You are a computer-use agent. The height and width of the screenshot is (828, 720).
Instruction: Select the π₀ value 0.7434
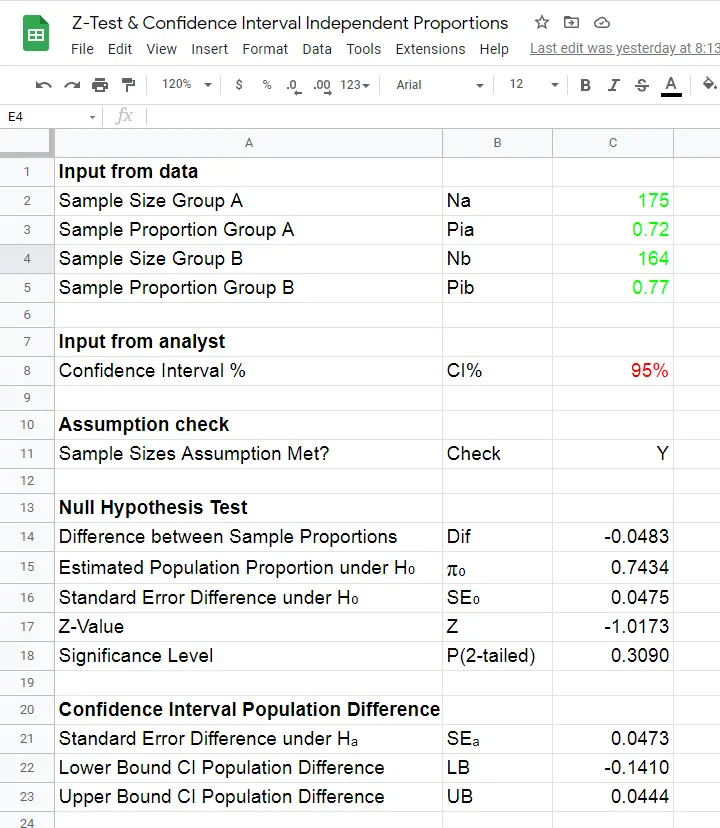click(x=613, y=568)
